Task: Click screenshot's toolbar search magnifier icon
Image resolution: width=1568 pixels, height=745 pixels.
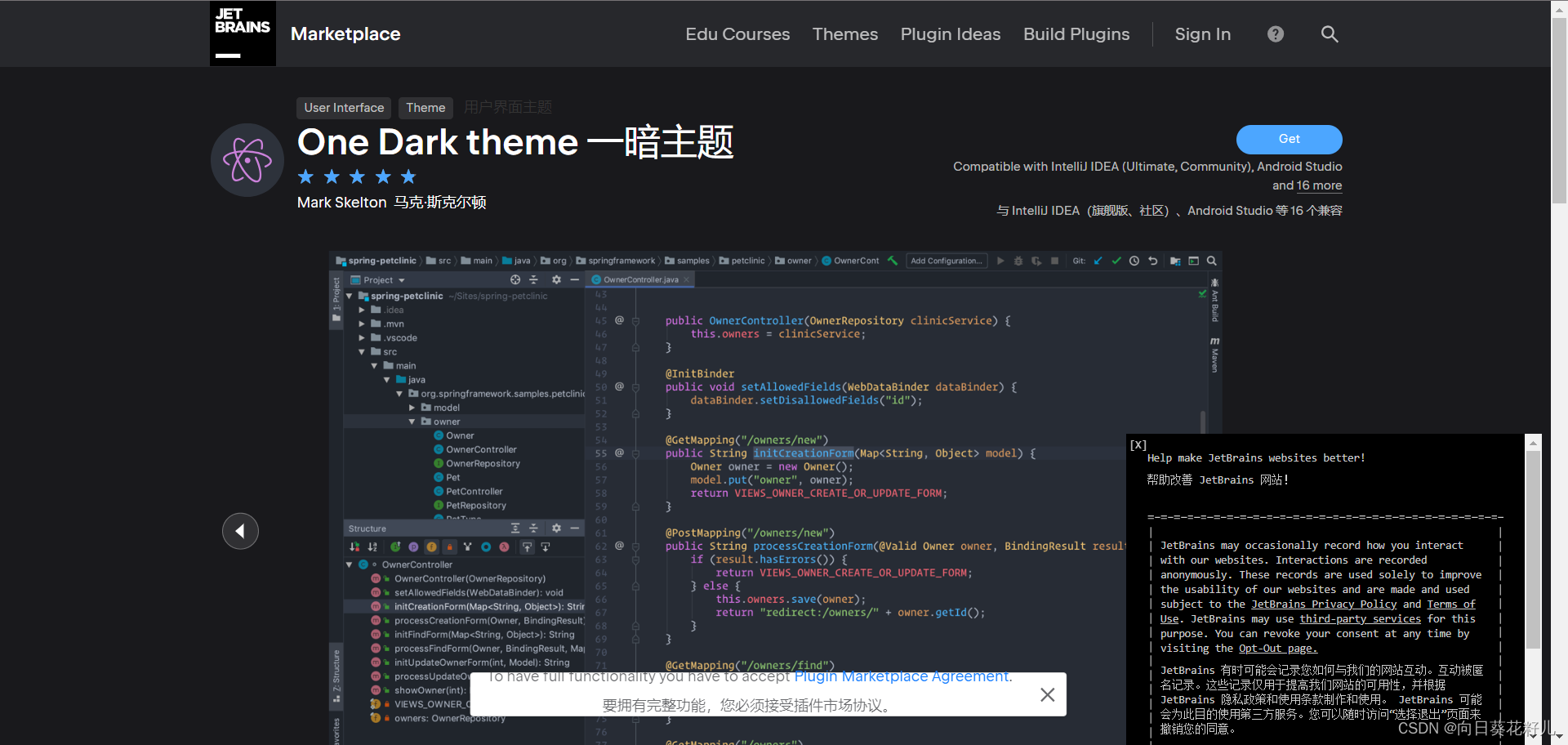Action: click(1212, 261)
